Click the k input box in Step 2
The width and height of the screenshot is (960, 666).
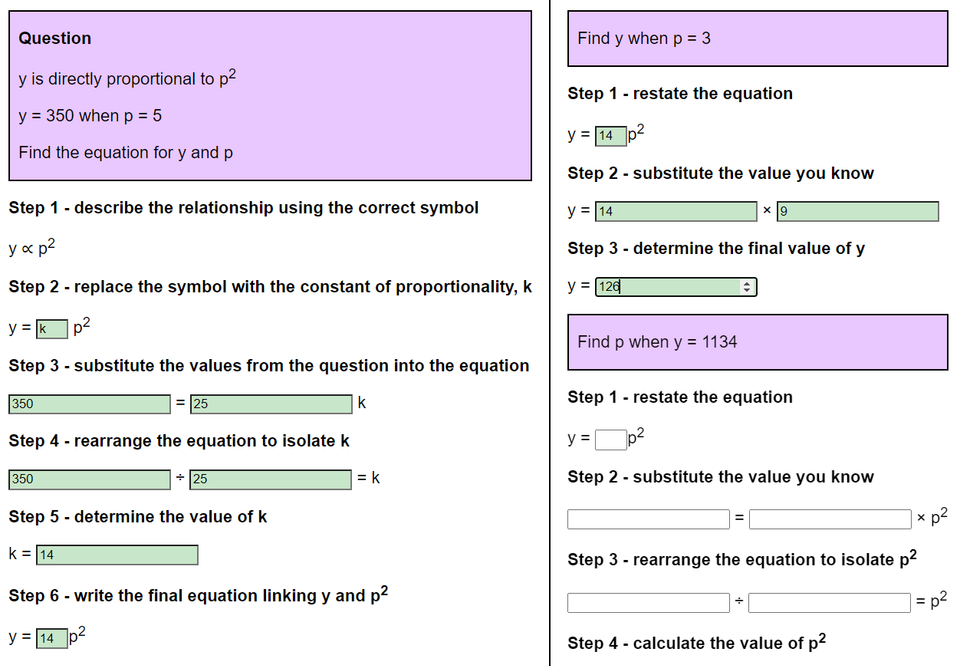point(50,327)
